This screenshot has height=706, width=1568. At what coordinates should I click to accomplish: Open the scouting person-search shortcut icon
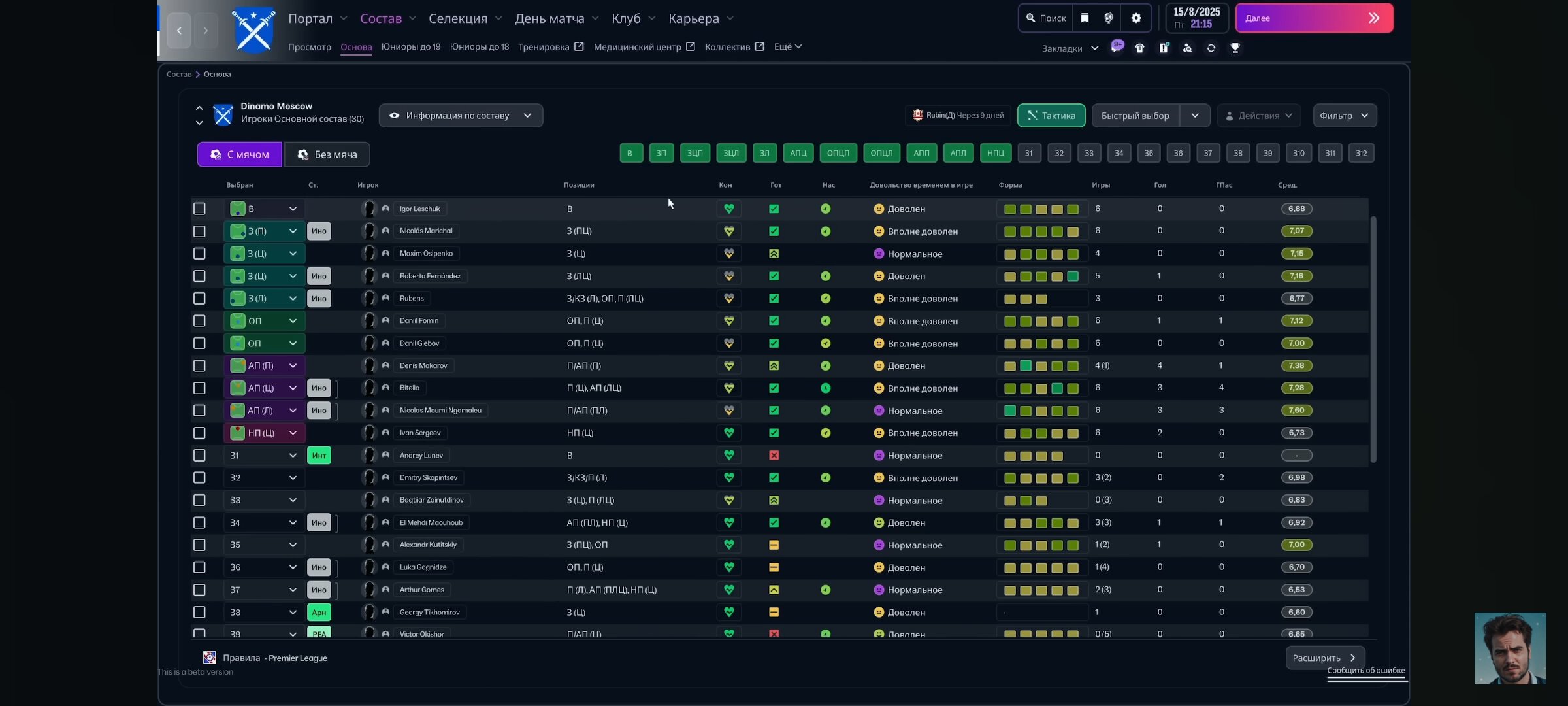click(1187, 48)
